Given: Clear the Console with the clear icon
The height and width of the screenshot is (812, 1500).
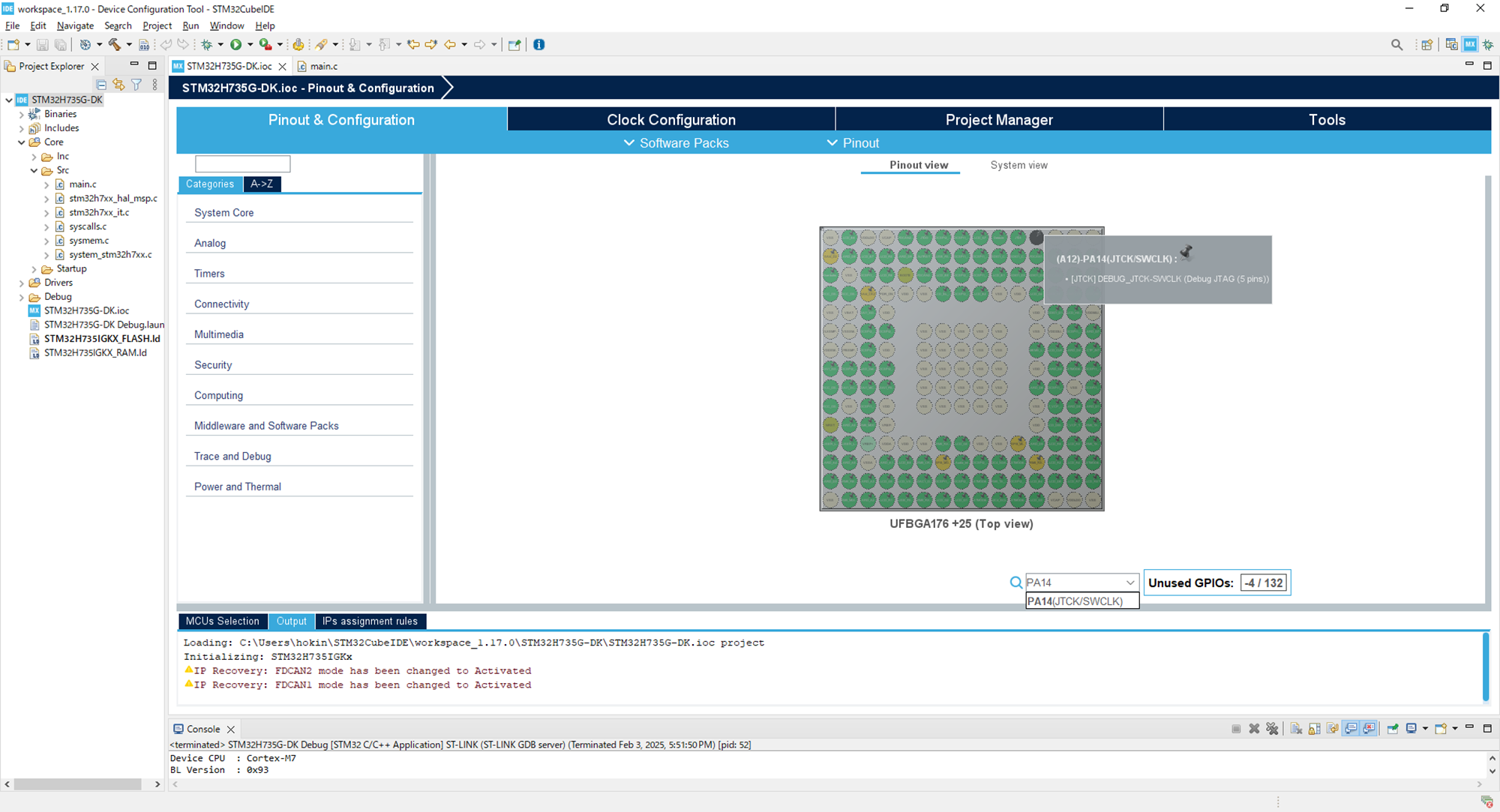Looking at the screenshot, I should 1296,728.
